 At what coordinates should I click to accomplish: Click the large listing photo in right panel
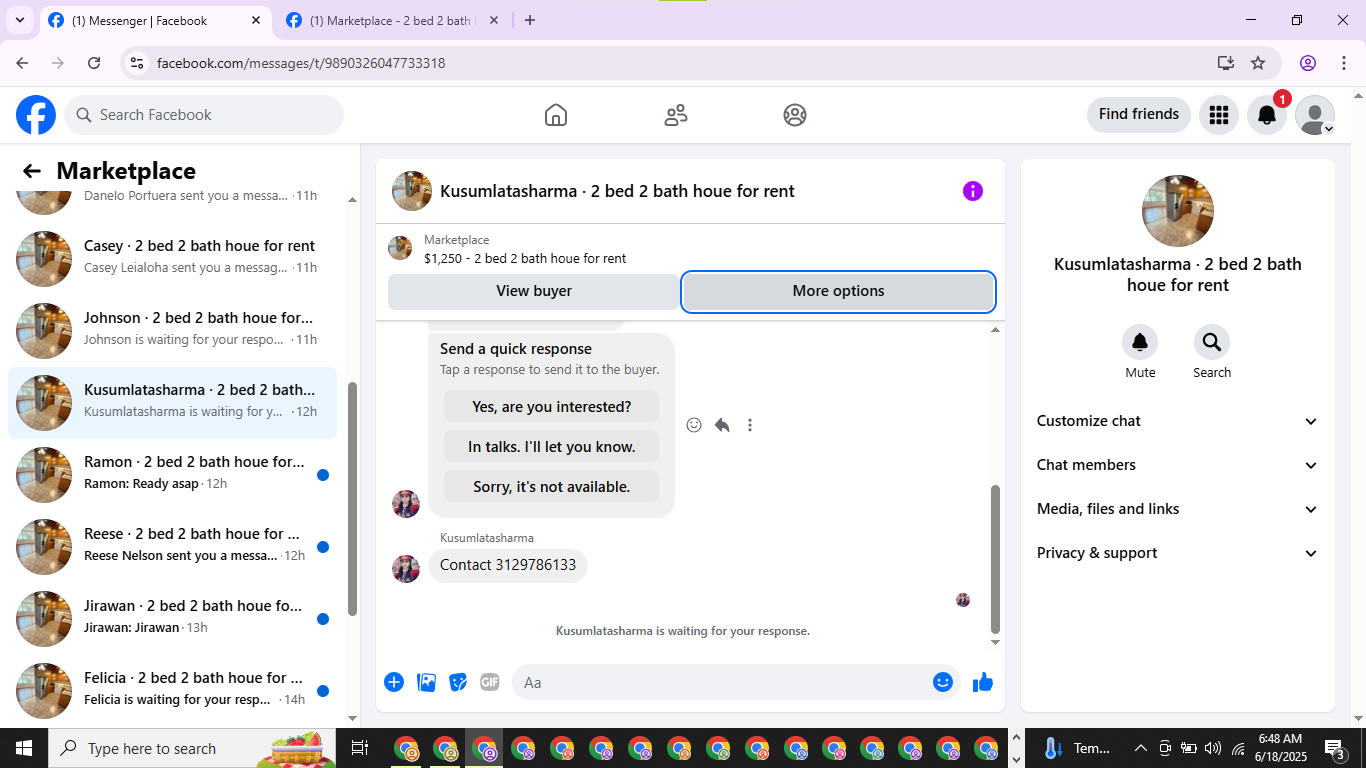1178,211
